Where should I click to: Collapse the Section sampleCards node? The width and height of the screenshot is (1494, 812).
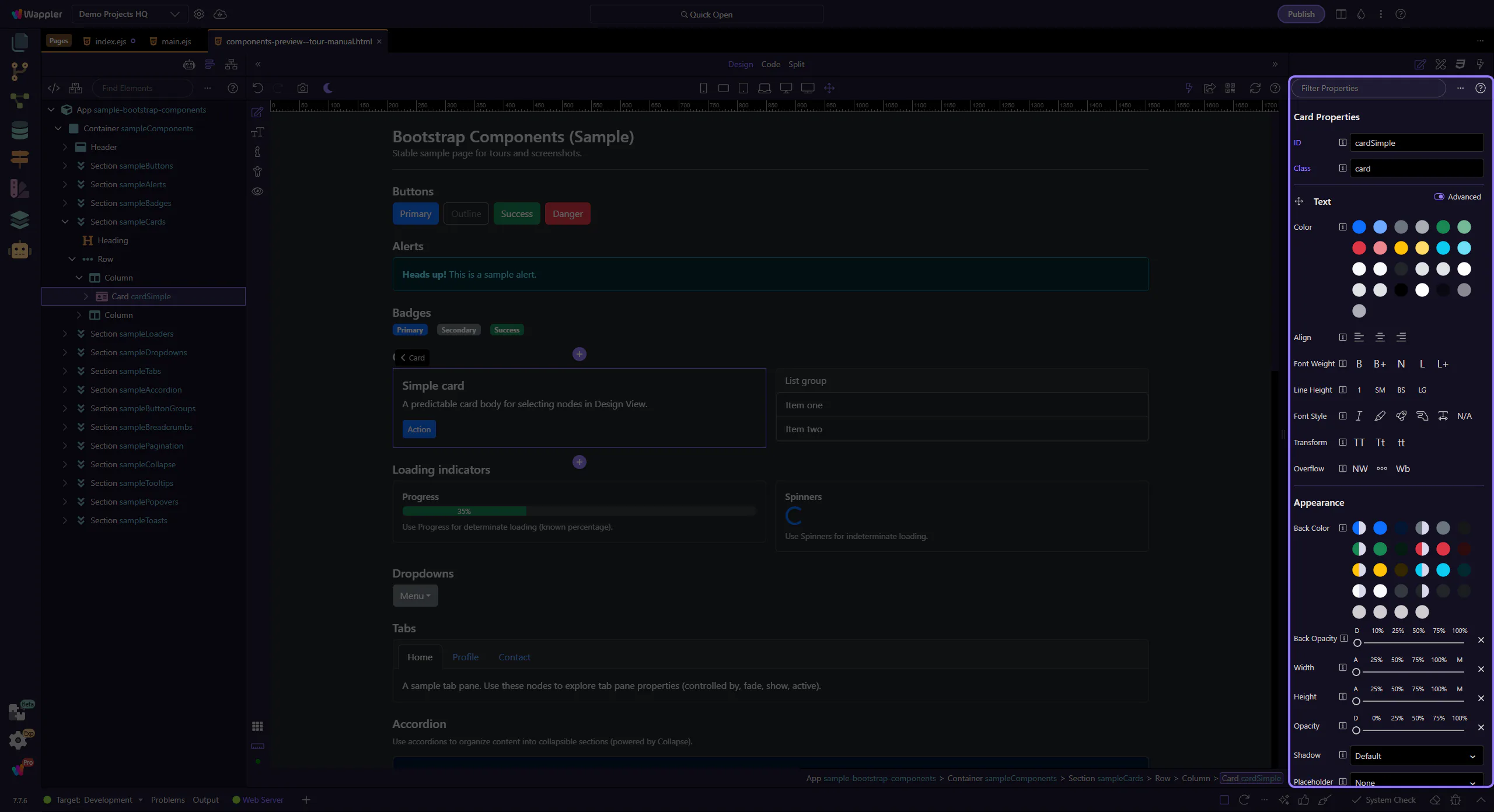click(x=65, y=222)
